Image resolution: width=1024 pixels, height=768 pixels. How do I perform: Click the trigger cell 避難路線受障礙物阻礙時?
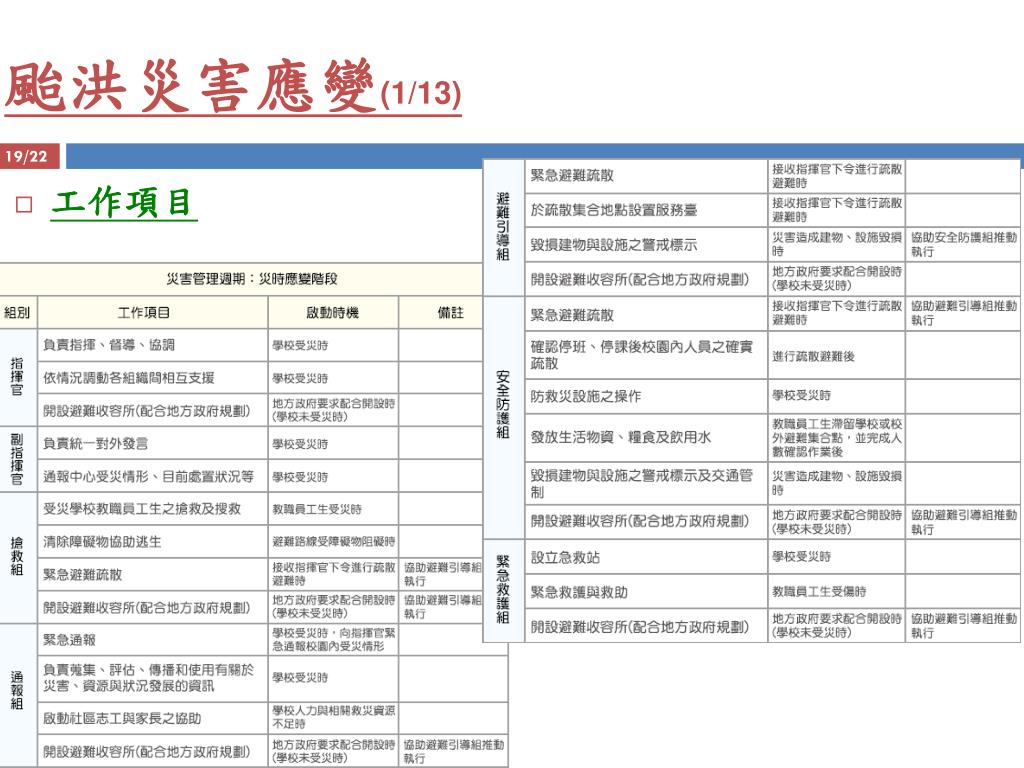point(333,541)
